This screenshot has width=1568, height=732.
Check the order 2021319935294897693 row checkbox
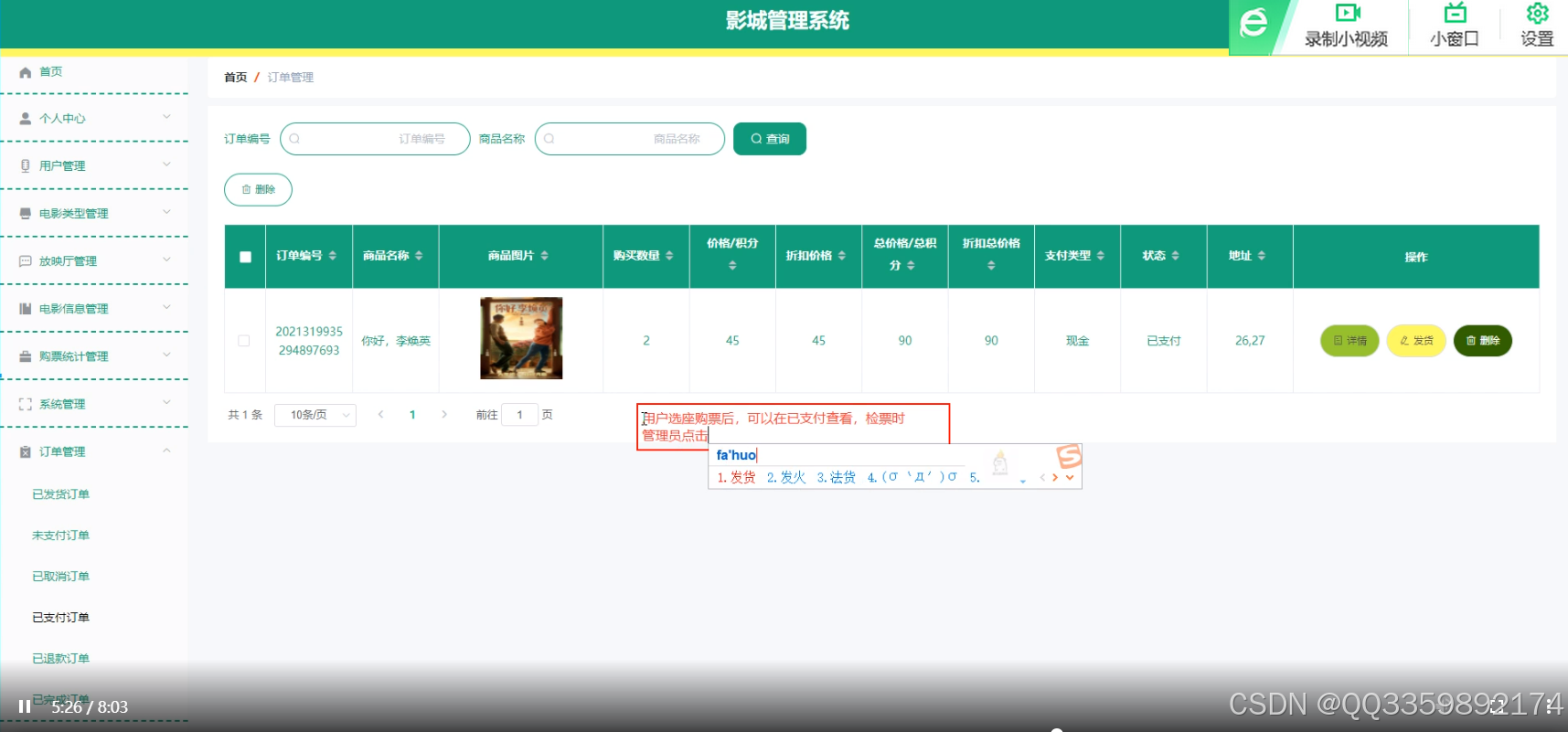click(x=244, y=341)
